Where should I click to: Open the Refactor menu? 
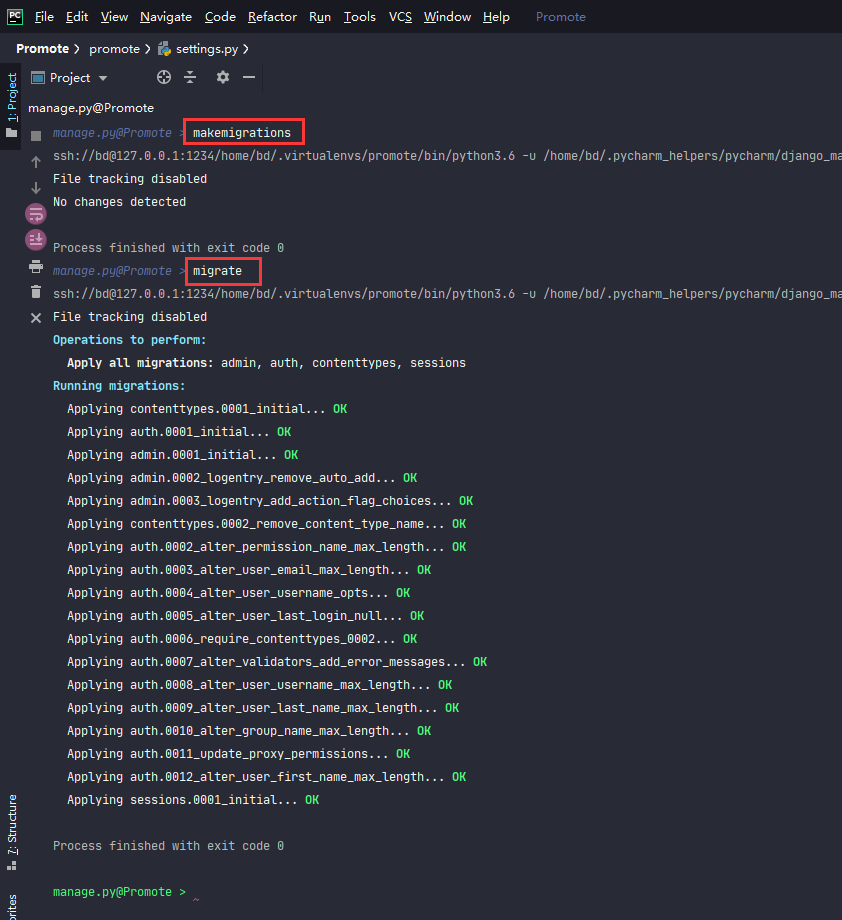click(272, 17)
